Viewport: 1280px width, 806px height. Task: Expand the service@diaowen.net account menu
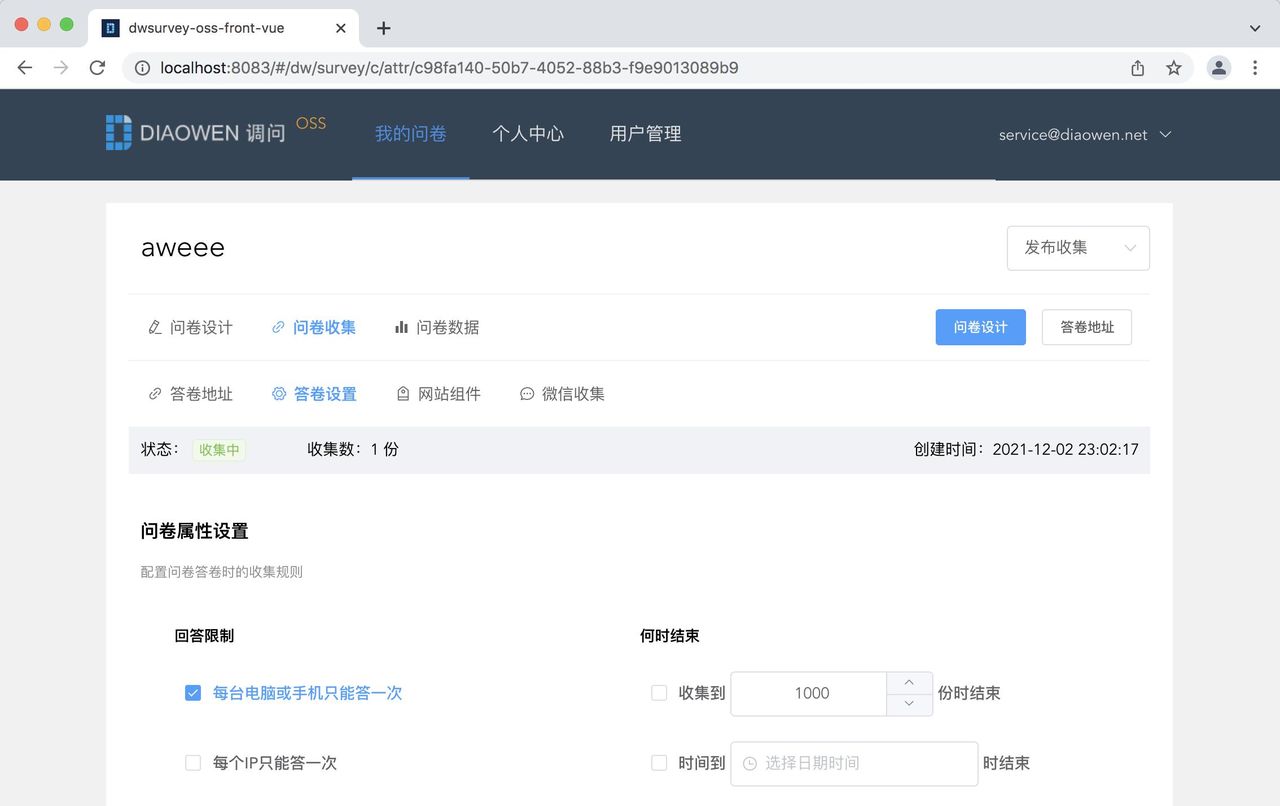point(1085,134)
